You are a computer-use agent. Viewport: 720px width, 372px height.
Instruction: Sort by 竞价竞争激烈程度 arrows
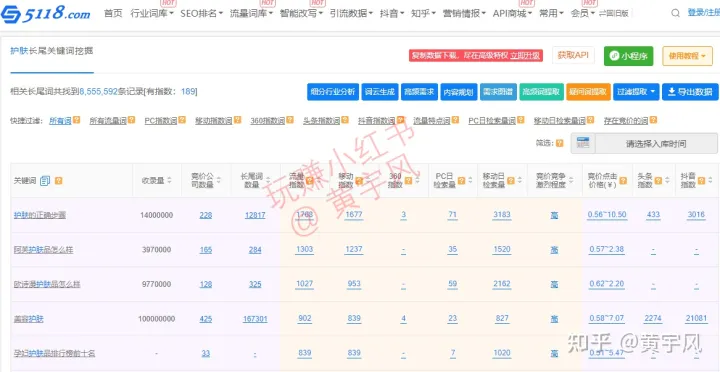571,180
